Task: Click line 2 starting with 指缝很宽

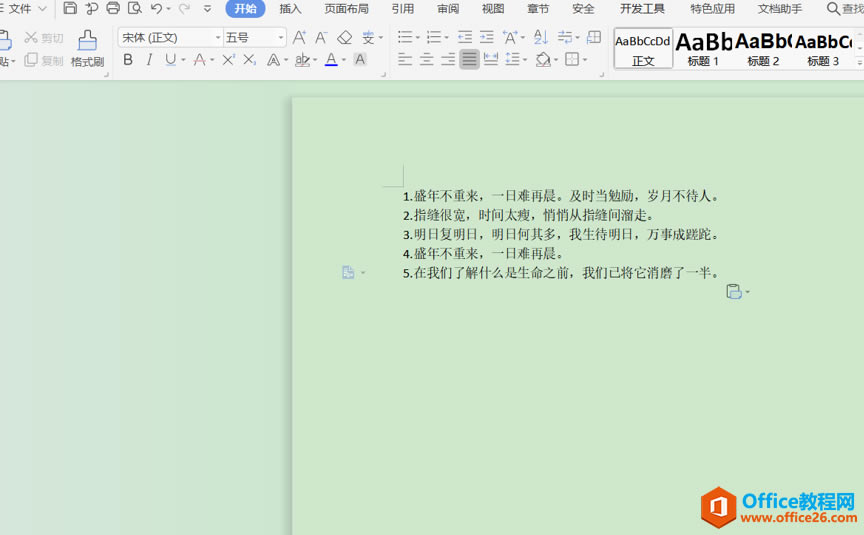Action: pos(528,215)
